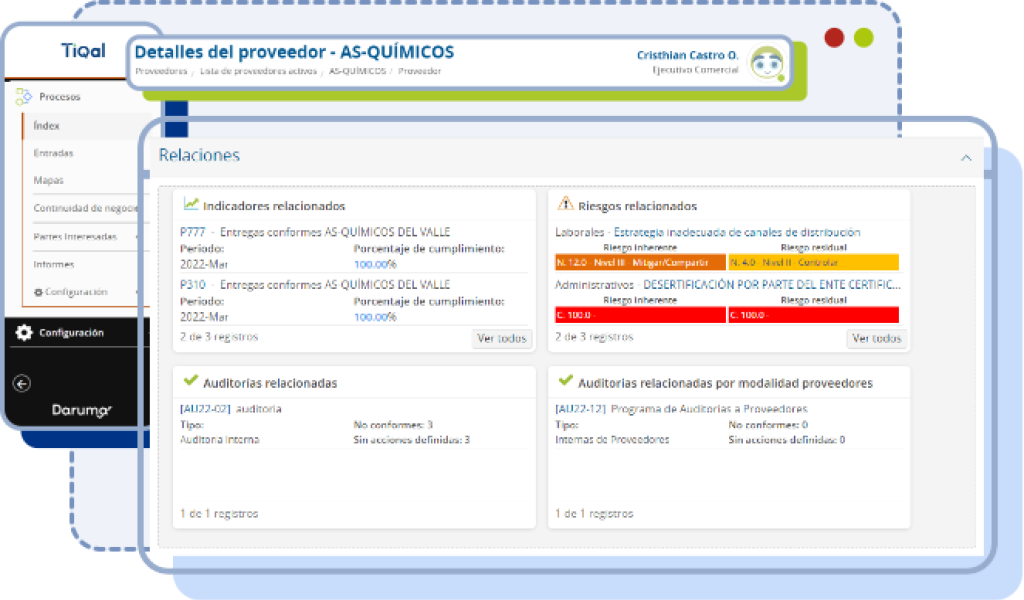Click the Darumo logo at sidebar bottom
Viewport: 1024px width, 600px height.
click(82, 411)
